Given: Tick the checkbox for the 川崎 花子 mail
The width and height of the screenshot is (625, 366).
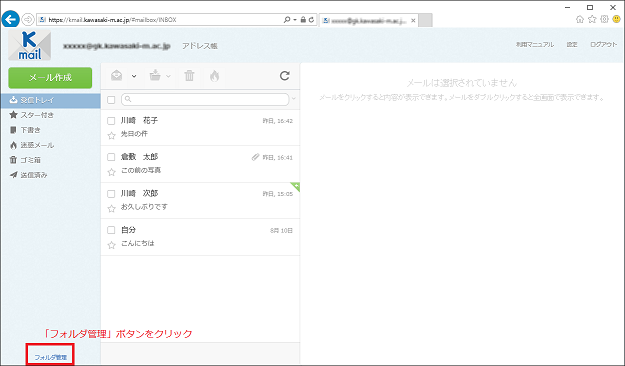Looking at the screenshot, I should [x=111, y=121].
